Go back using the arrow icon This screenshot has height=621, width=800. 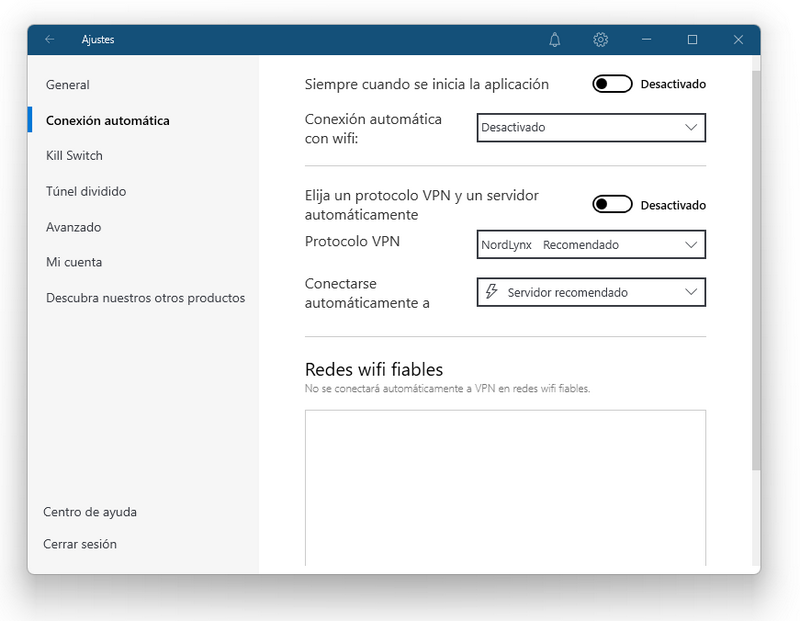(x=49, y=39)
